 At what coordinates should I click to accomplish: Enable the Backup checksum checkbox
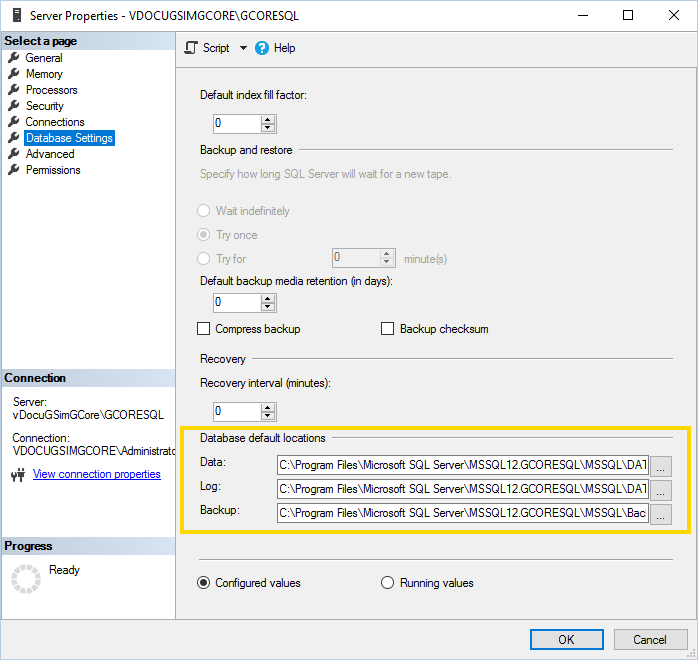pos(388,329)
